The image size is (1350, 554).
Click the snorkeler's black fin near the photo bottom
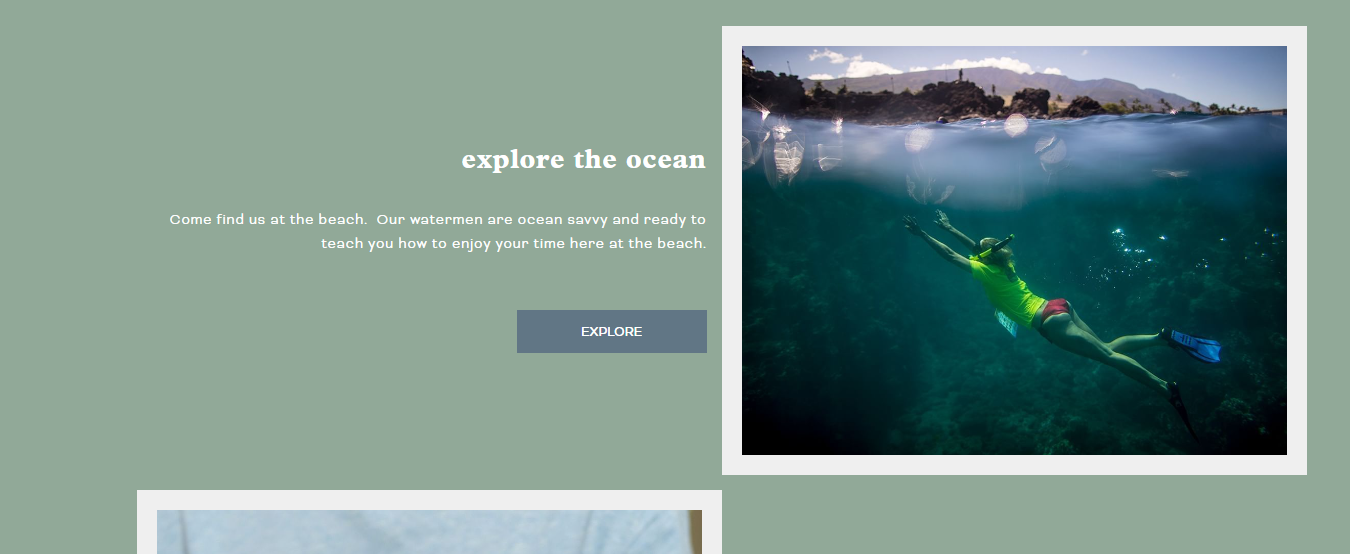point(1182,410)
